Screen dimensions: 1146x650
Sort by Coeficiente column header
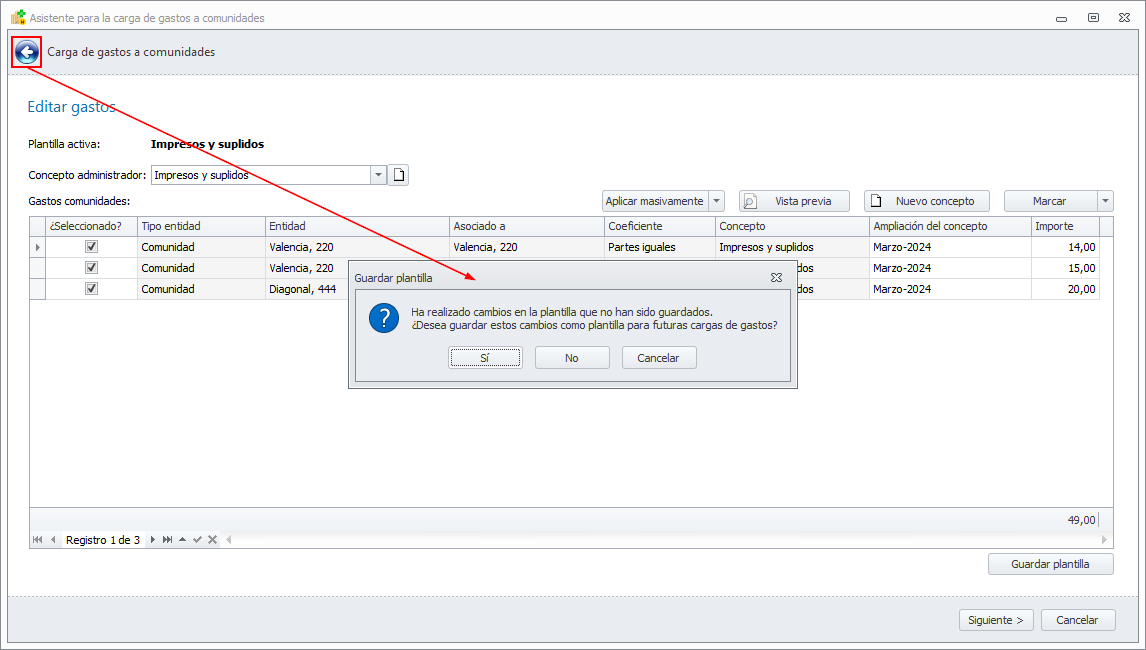coord(659,227)
